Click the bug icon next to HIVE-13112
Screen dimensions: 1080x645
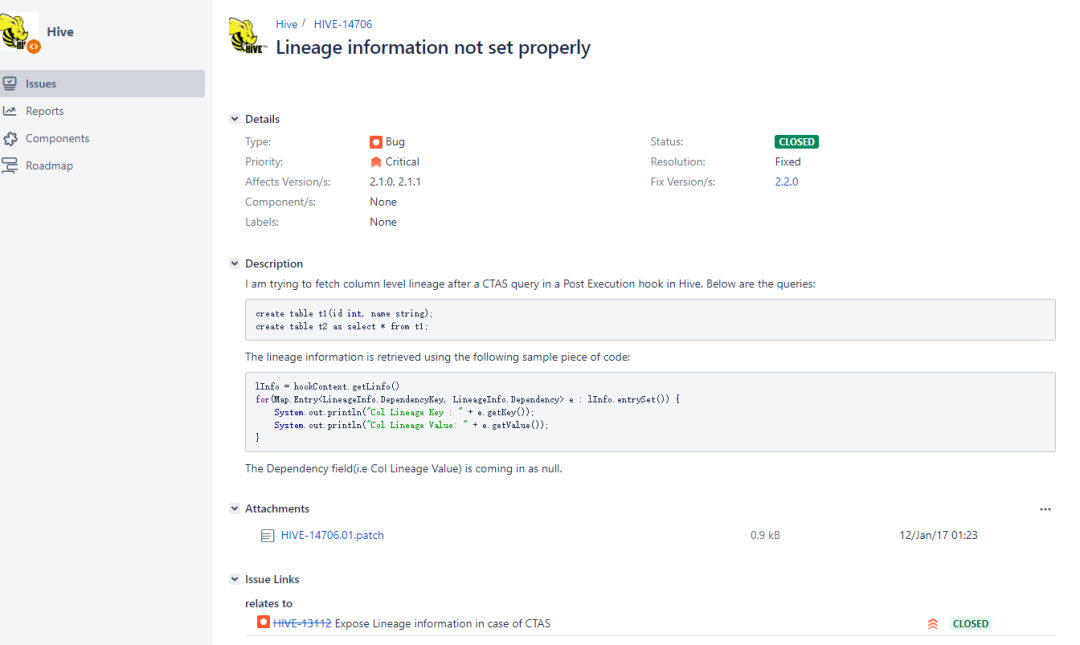(263, 622)
